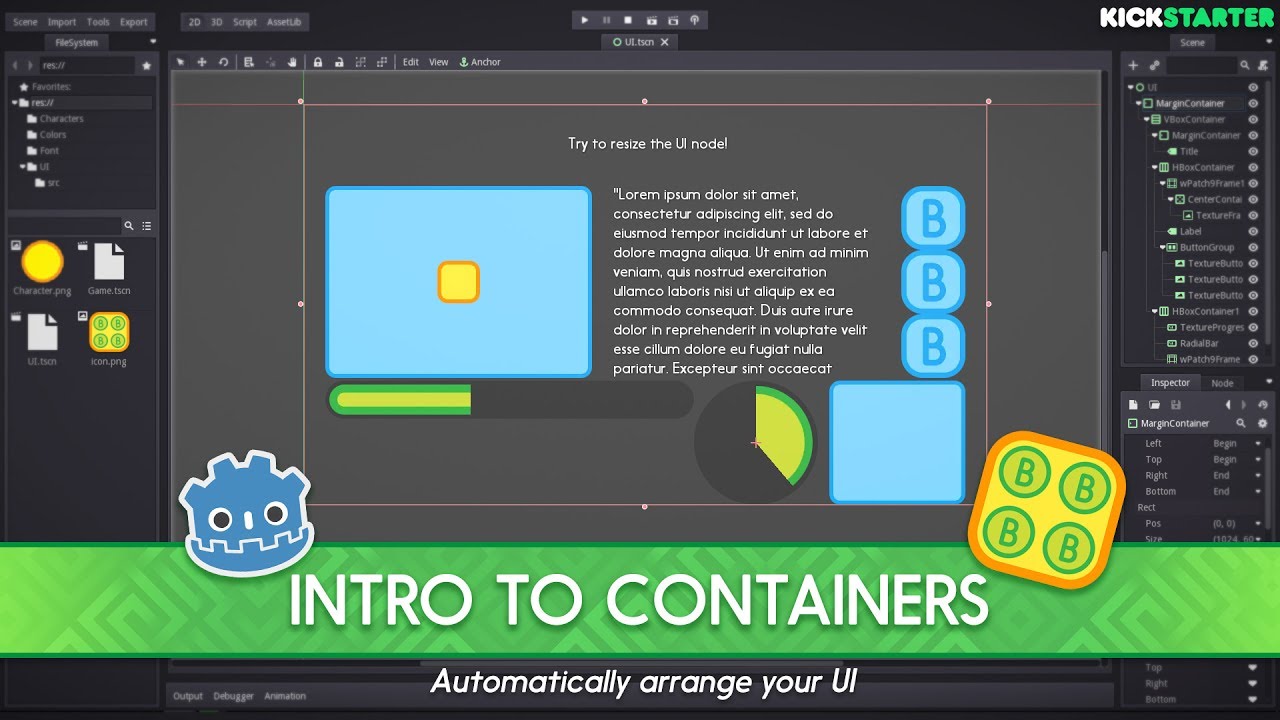Add res:// to favorites with star icon
The width and height of the screenshot is (1280, 720).
[146, 66]
